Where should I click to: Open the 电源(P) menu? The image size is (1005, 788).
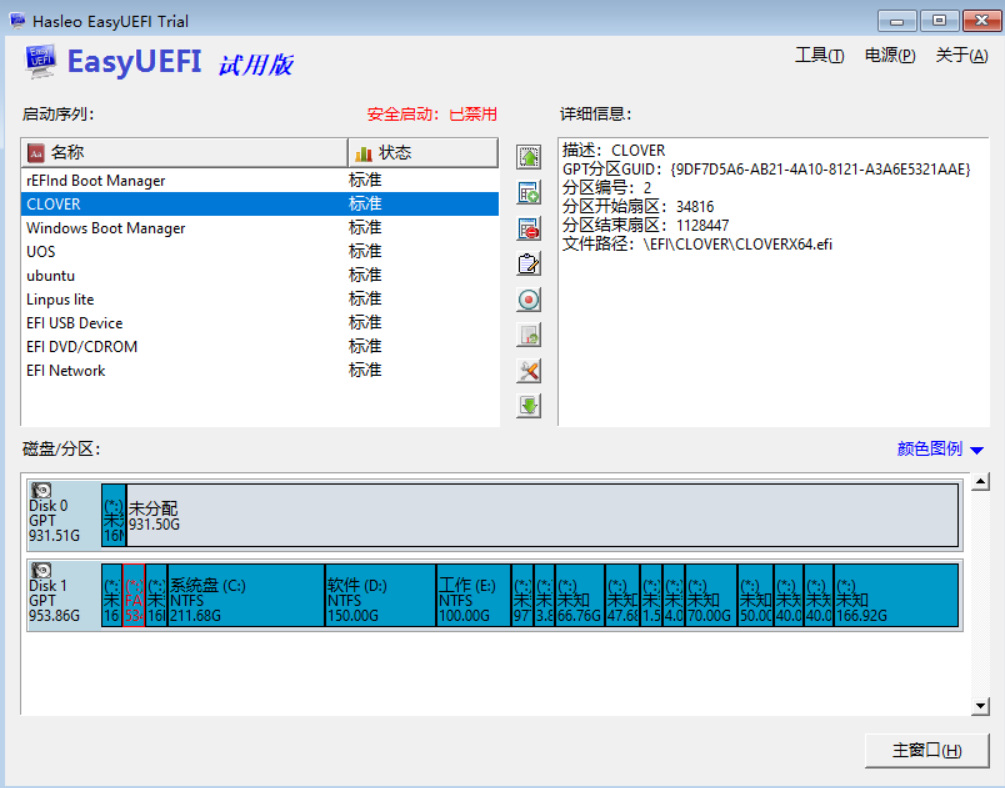point(890,56)
